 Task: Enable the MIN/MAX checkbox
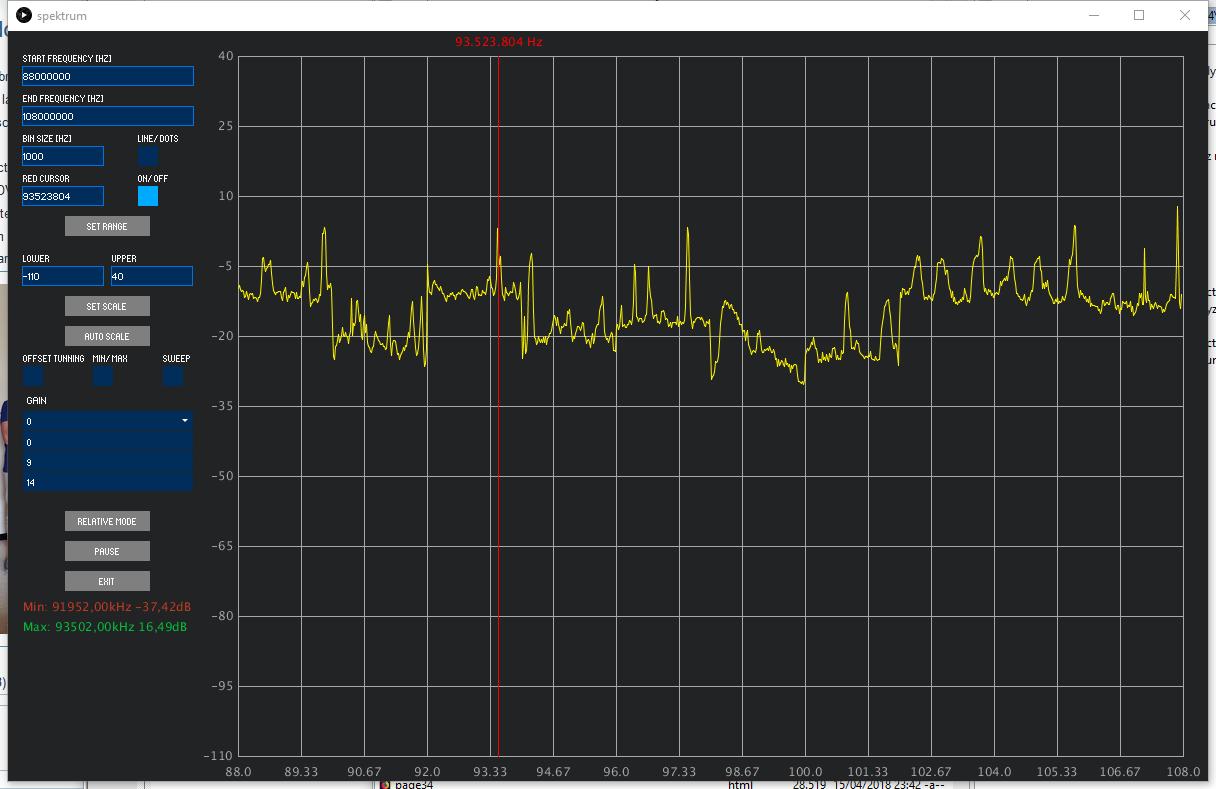103,376
